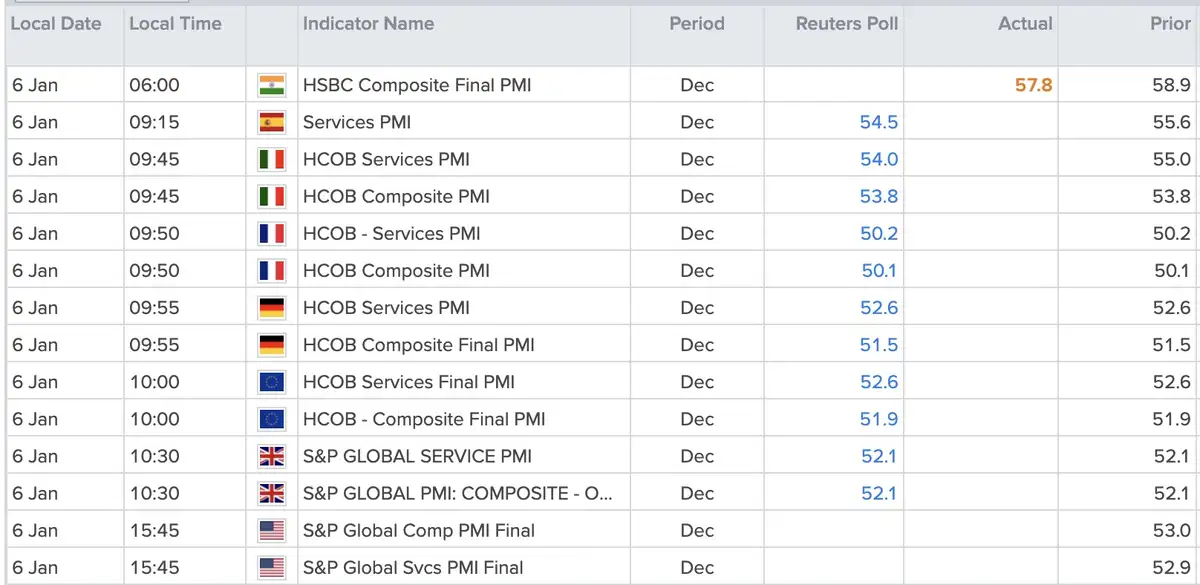Click the Spain flag on the Services PMI row

(271, 122)
